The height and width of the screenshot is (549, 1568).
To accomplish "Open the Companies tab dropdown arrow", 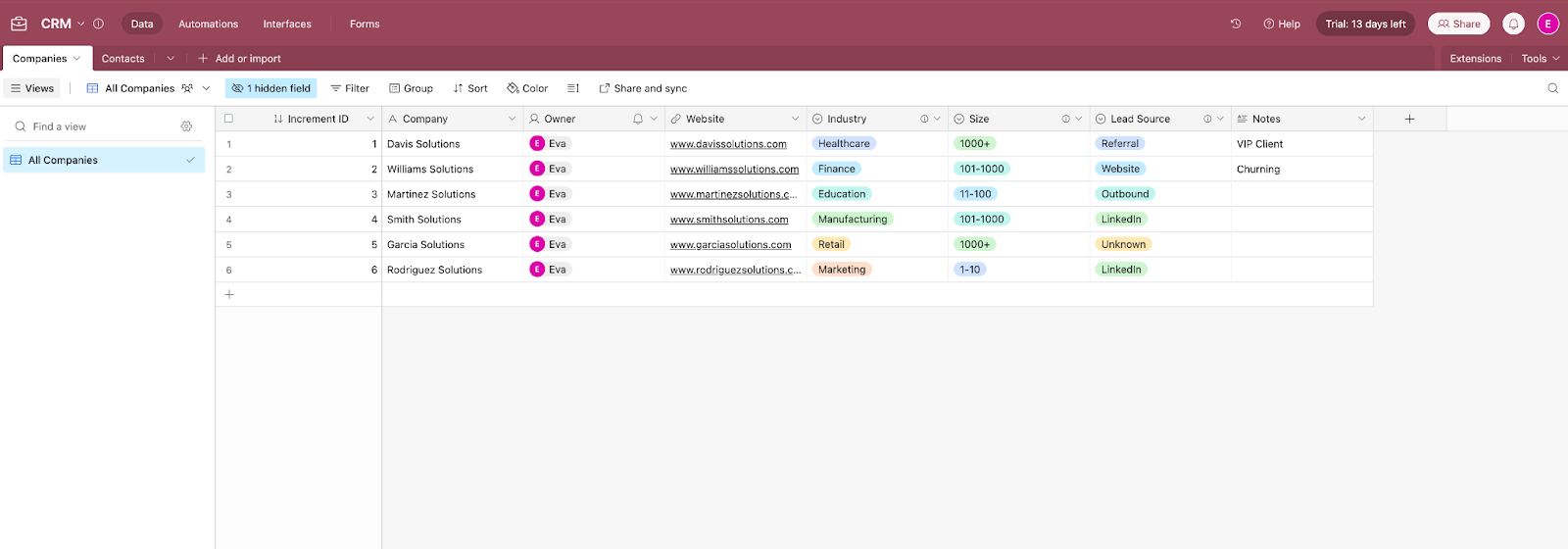I will coord(76,59).
